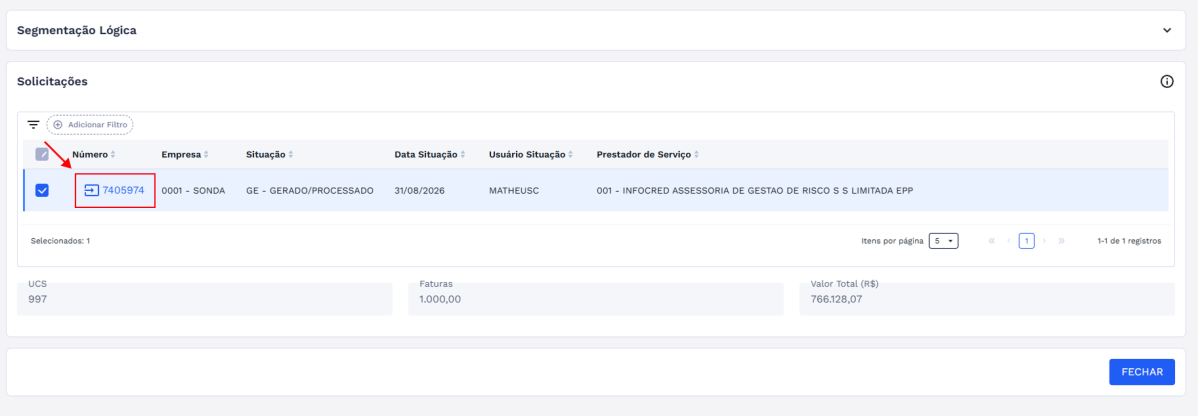This screenshot has width=1198, height=416.
Task: Go to next page arrow
Action: pos(1044,241)
